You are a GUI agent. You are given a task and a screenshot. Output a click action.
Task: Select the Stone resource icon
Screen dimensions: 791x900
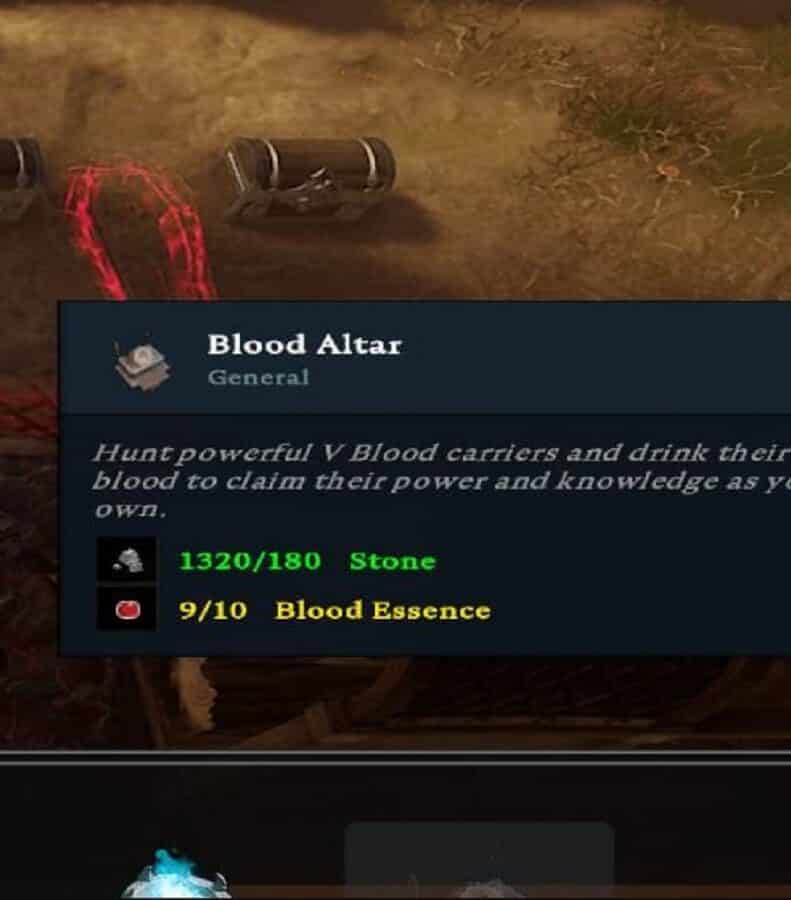[x=126, y=560]
